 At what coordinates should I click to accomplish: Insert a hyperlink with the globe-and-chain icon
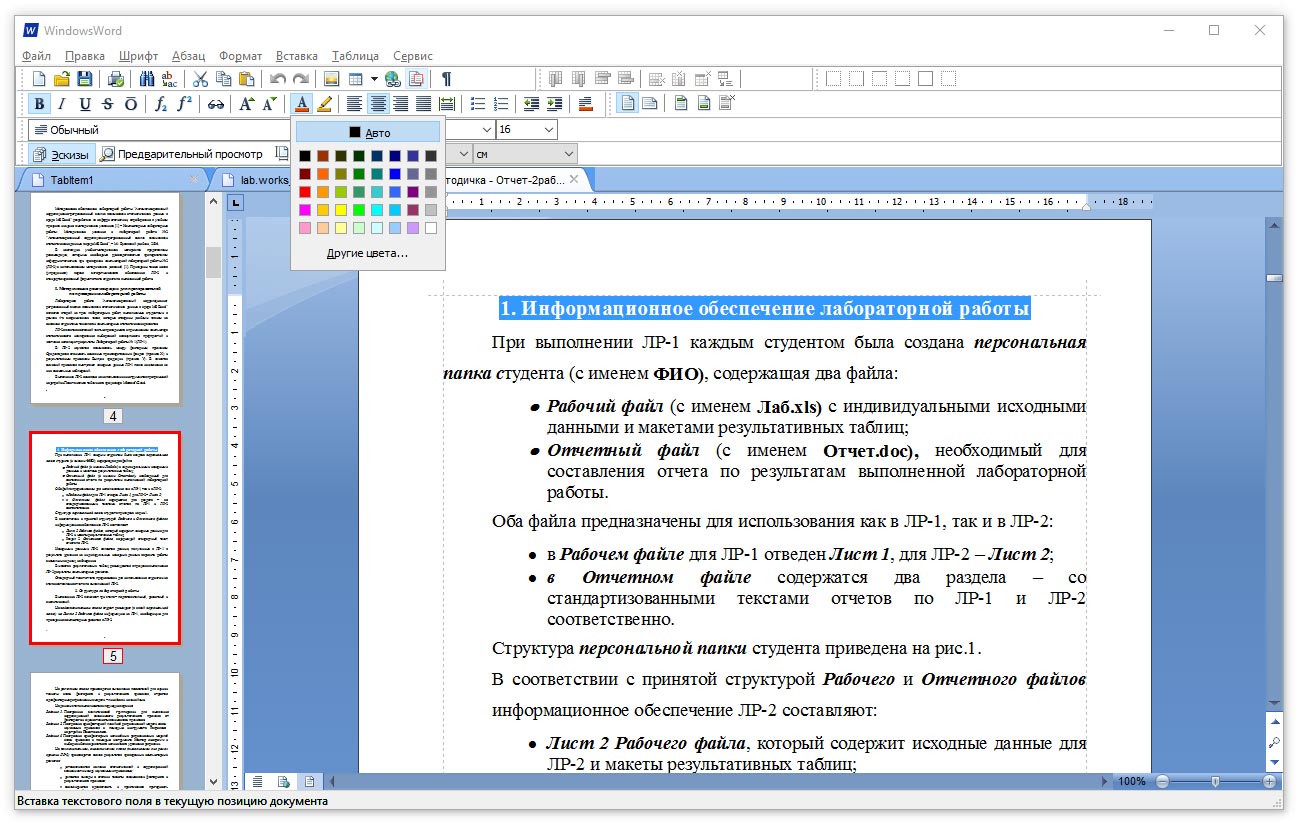click(x=392, y=79)
